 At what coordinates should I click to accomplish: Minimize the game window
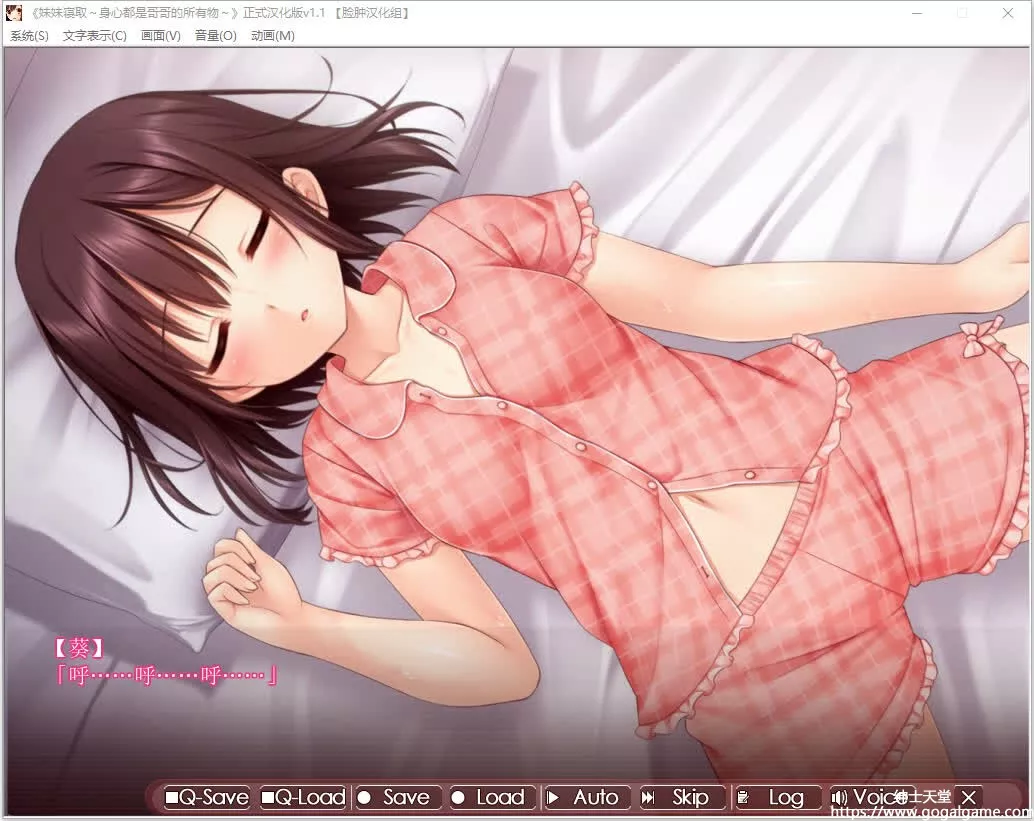coord(916,13)
